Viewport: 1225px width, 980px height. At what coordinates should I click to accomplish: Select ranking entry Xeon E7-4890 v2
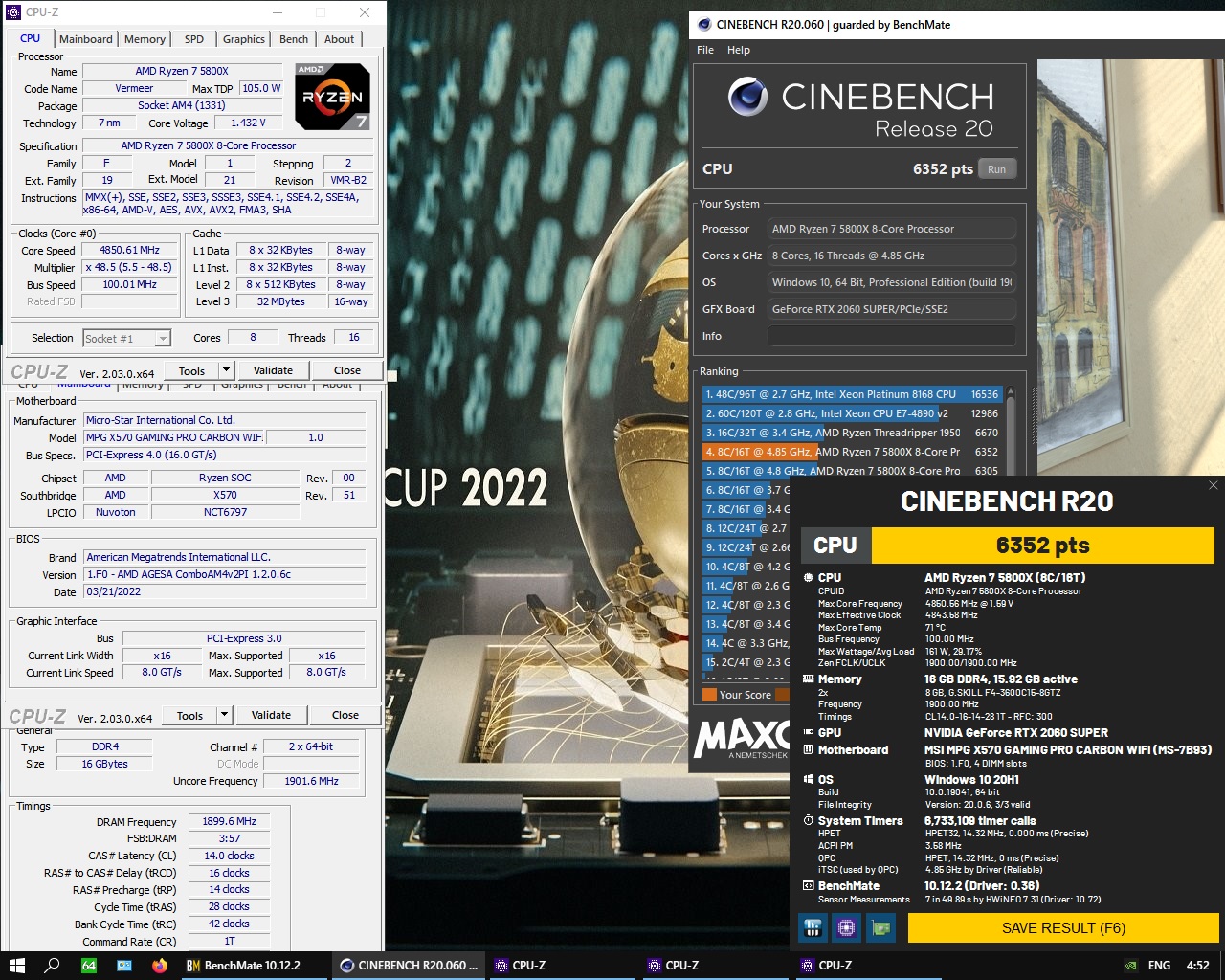(852, 413)
